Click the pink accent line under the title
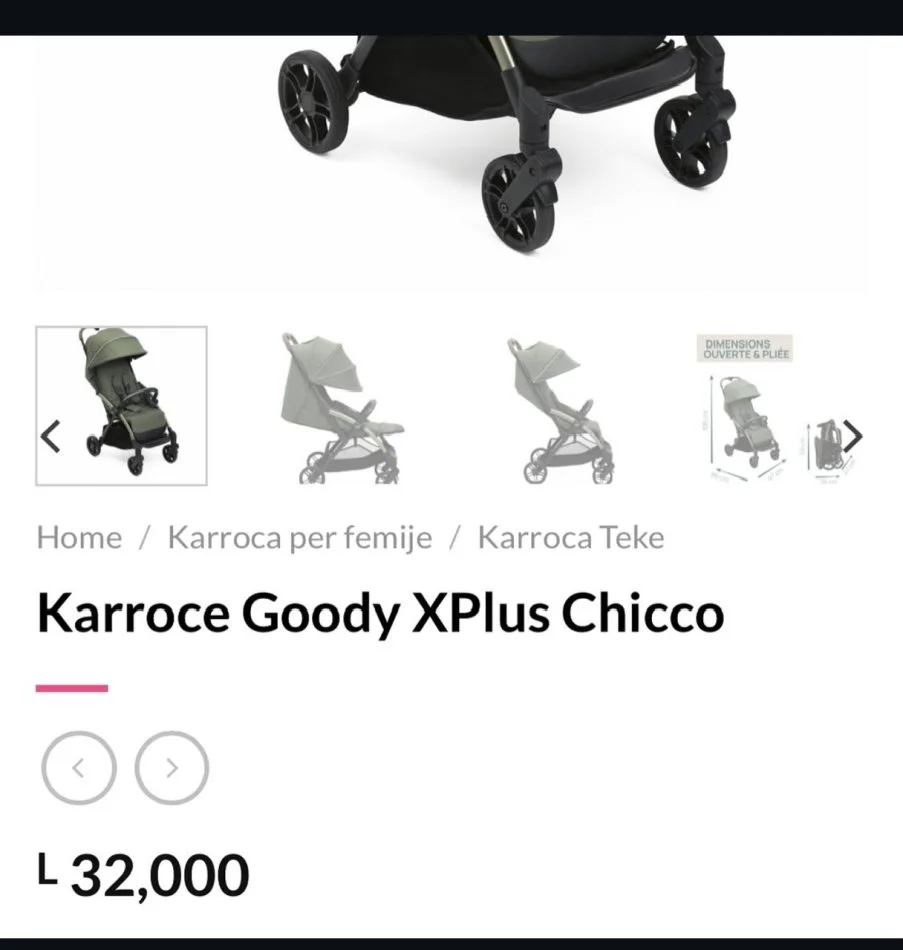 point(72,688)
